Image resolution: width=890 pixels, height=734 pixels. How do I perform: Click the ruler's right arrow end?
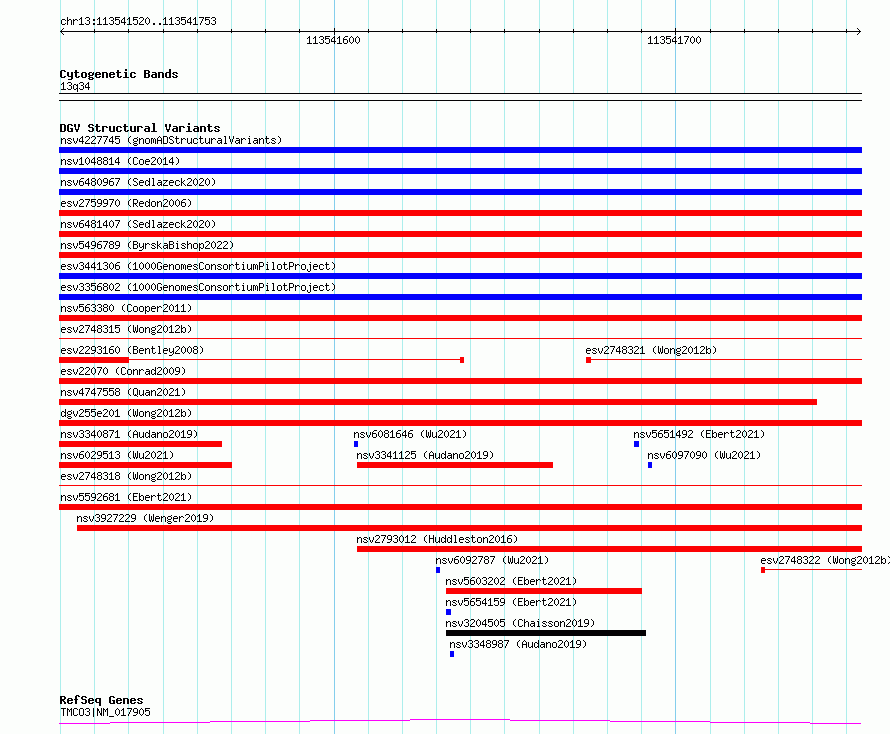tap(859, 32)
